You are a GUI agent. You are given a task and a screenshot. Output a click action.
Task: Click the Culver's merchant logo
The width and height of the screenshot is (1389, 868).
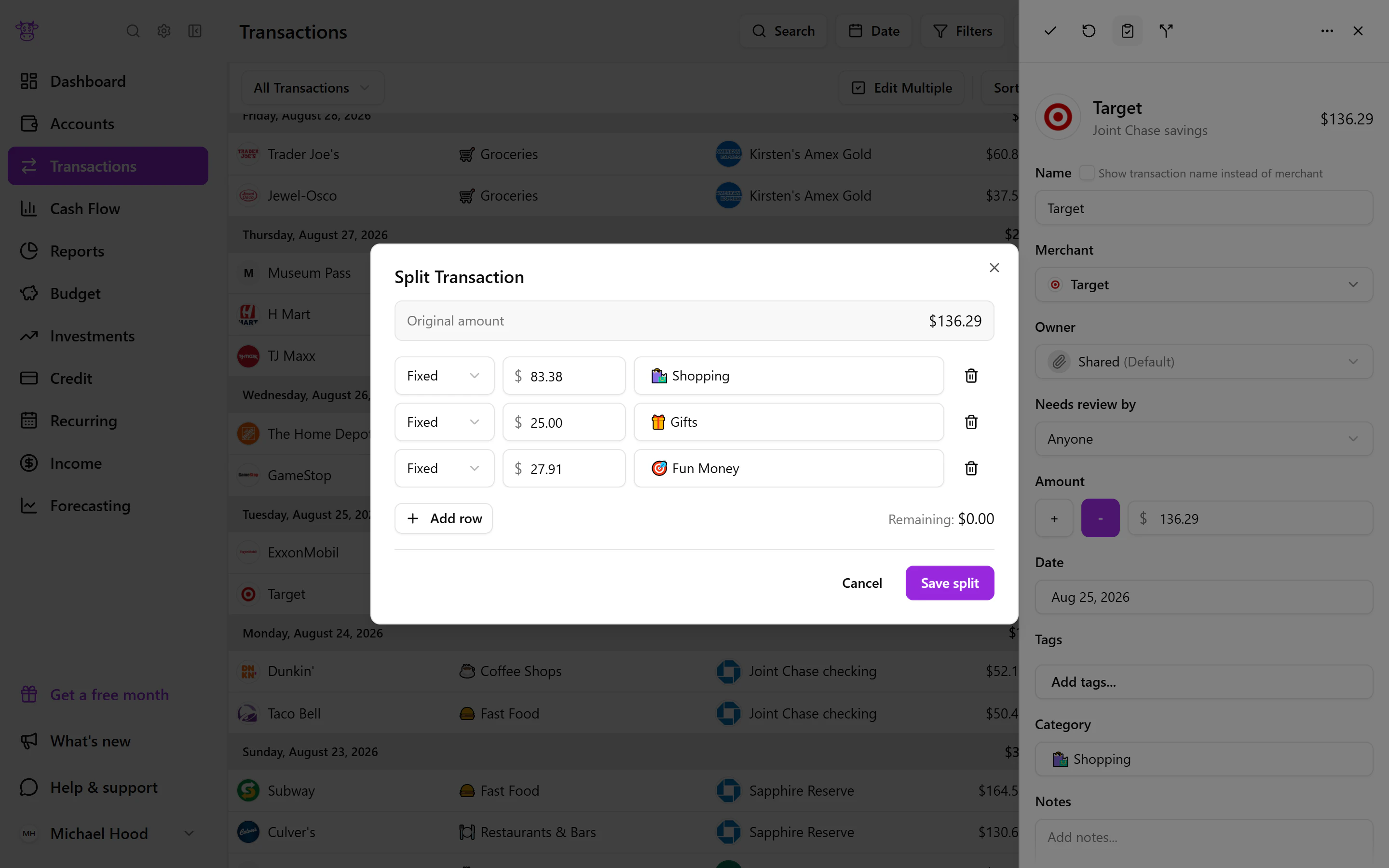pos(248,832)
